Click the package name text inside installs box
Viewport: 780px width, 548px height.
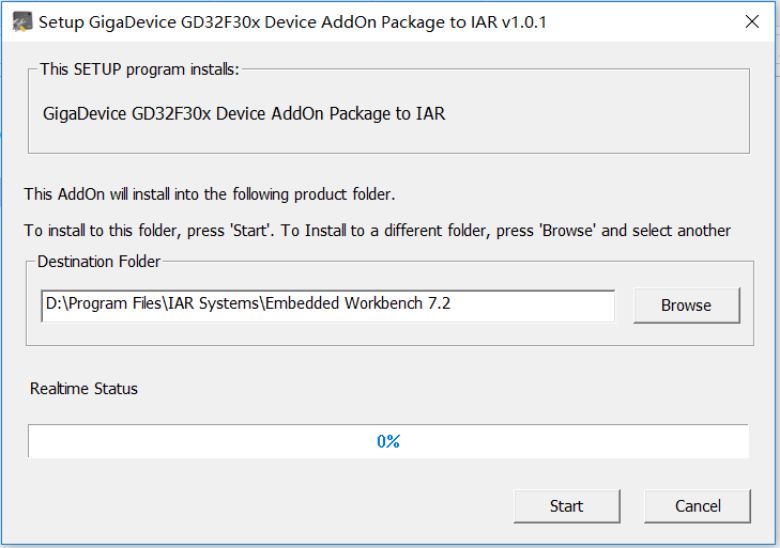[244, 114]
